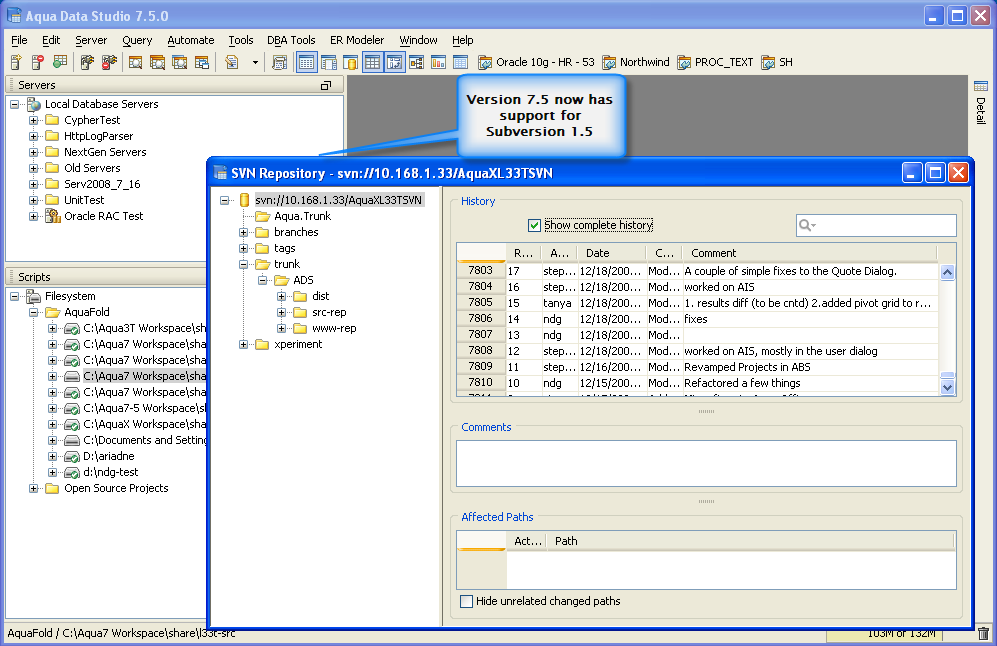Select the Aqua.Trunk folder
The height and width of the screenshot is (646, 997).
click(x=303, y=216)
